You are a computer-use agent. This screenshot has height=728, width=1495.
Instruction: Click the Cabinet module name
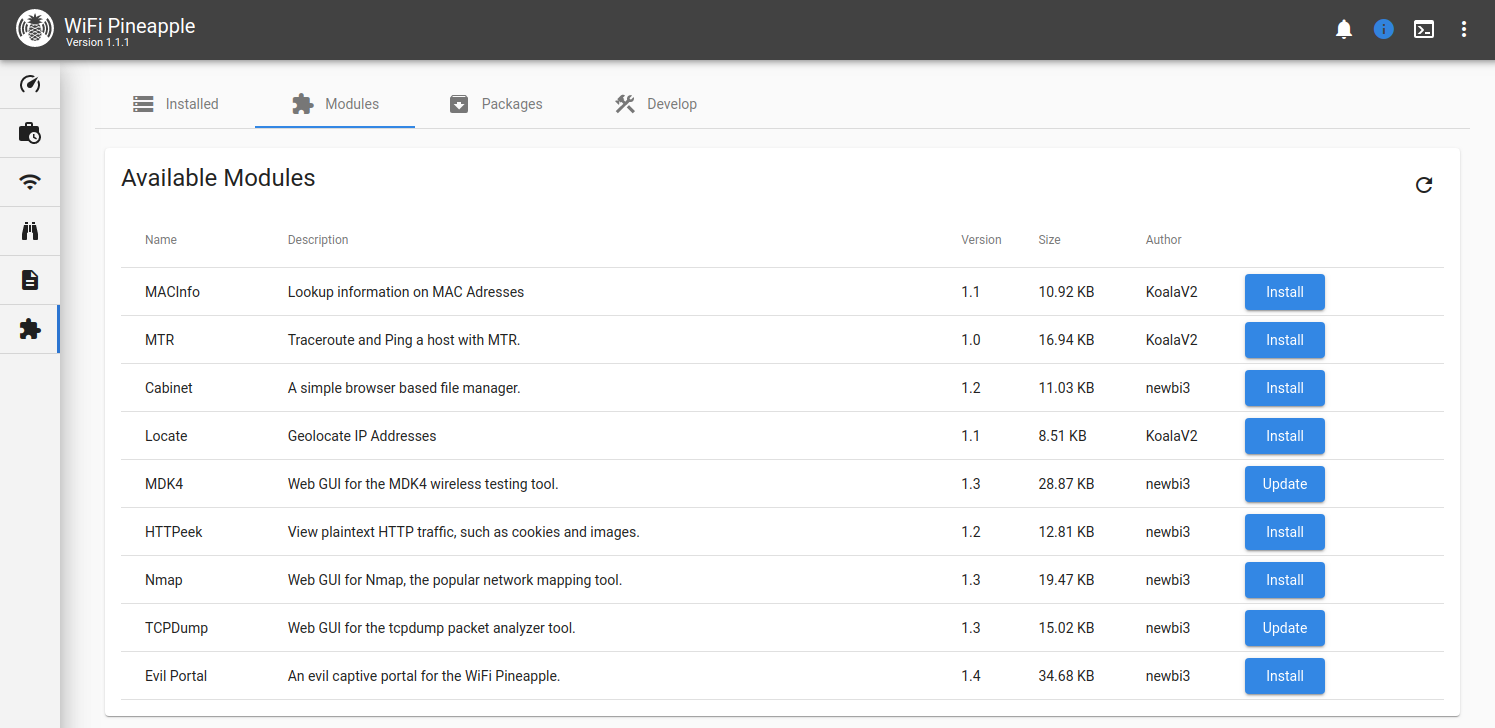[168, 388]
